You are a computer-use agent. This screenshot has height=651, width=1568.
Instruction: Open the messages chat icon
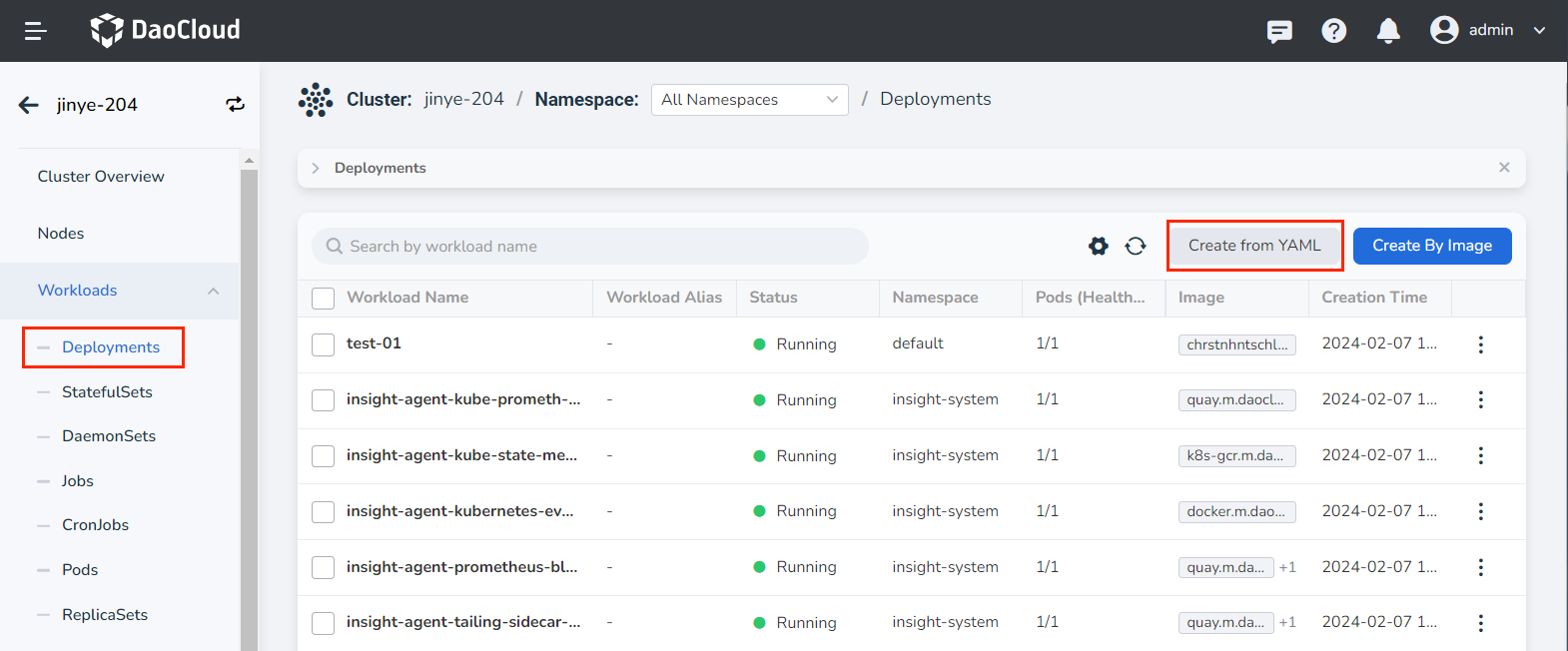point(1279,31)
